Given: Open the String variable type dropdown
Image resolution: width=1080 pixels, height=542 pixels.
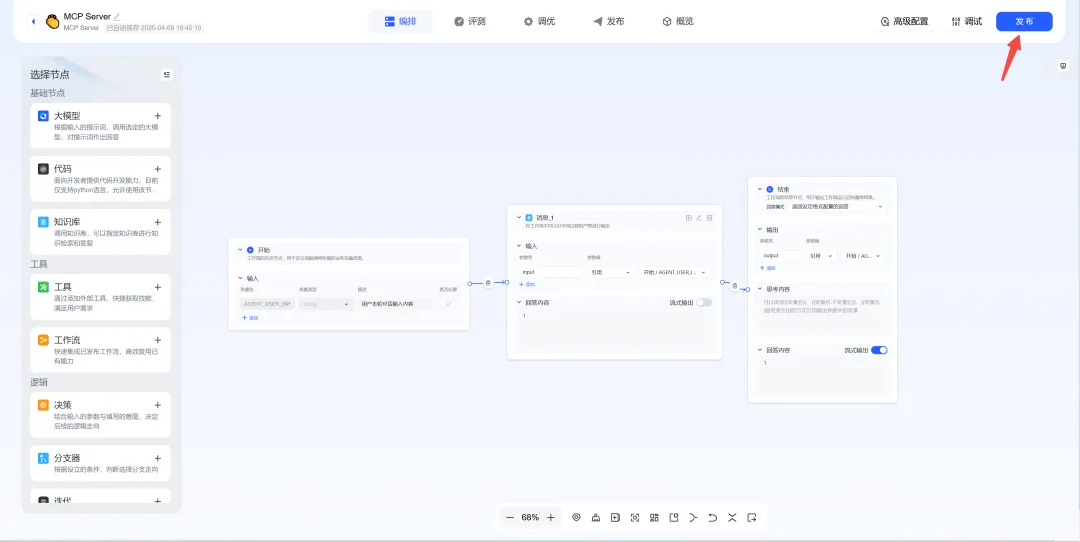Looking at the screenshot, I should click(326, 304).
